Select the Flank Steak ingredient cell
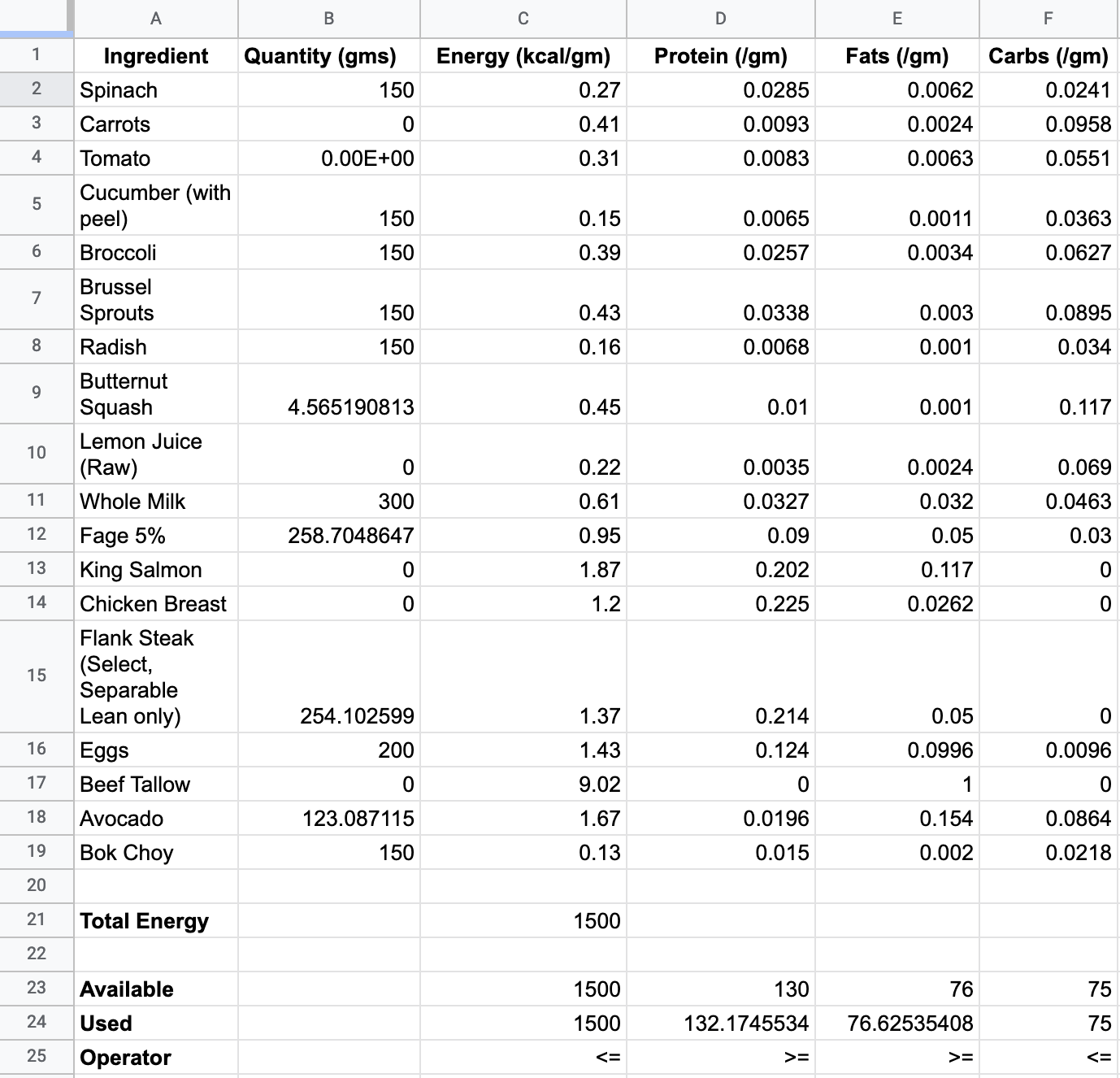1120x1078 pixels. tap(156, 676)
